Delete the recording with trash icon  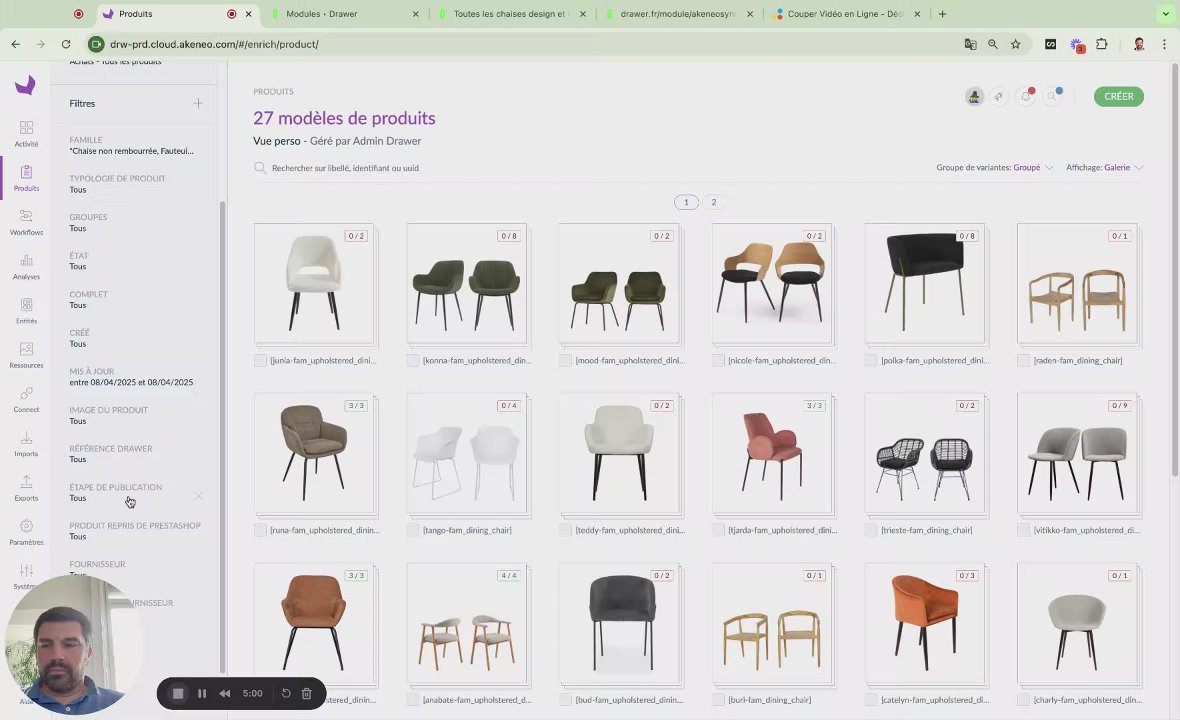tap(306, 694)
